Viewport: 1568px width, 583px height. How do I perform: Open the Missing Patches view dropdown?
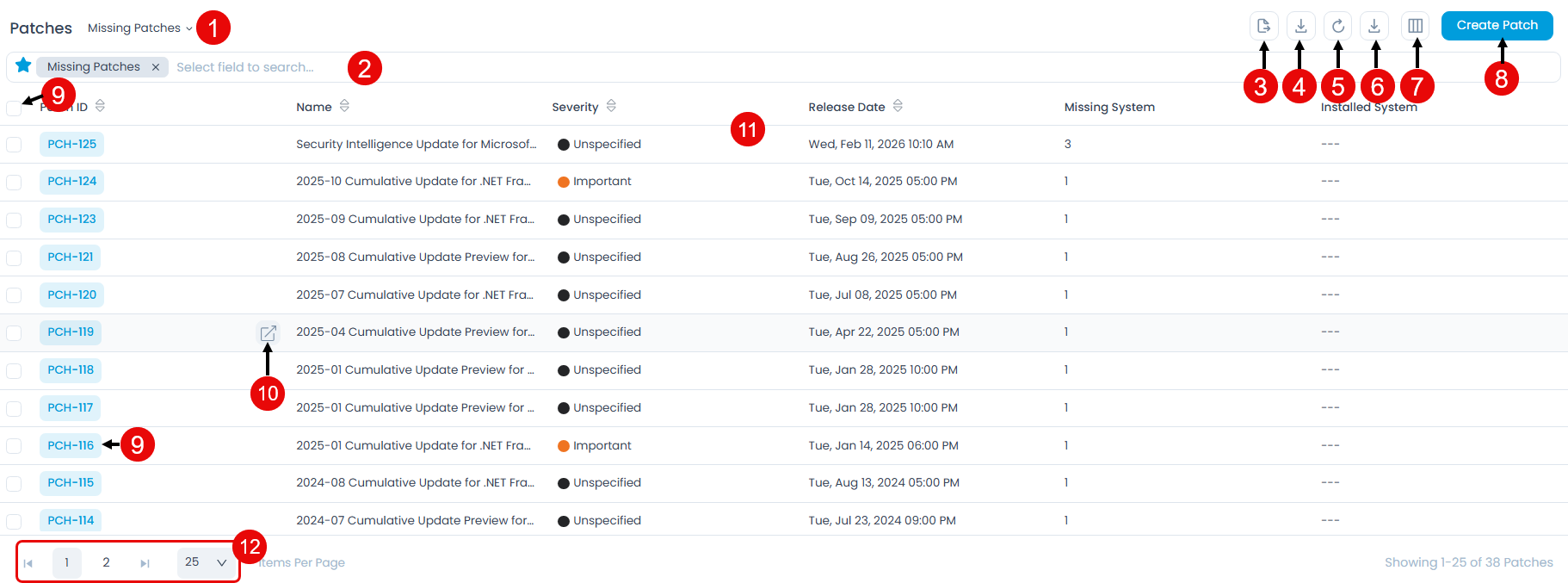coord(139,28)
